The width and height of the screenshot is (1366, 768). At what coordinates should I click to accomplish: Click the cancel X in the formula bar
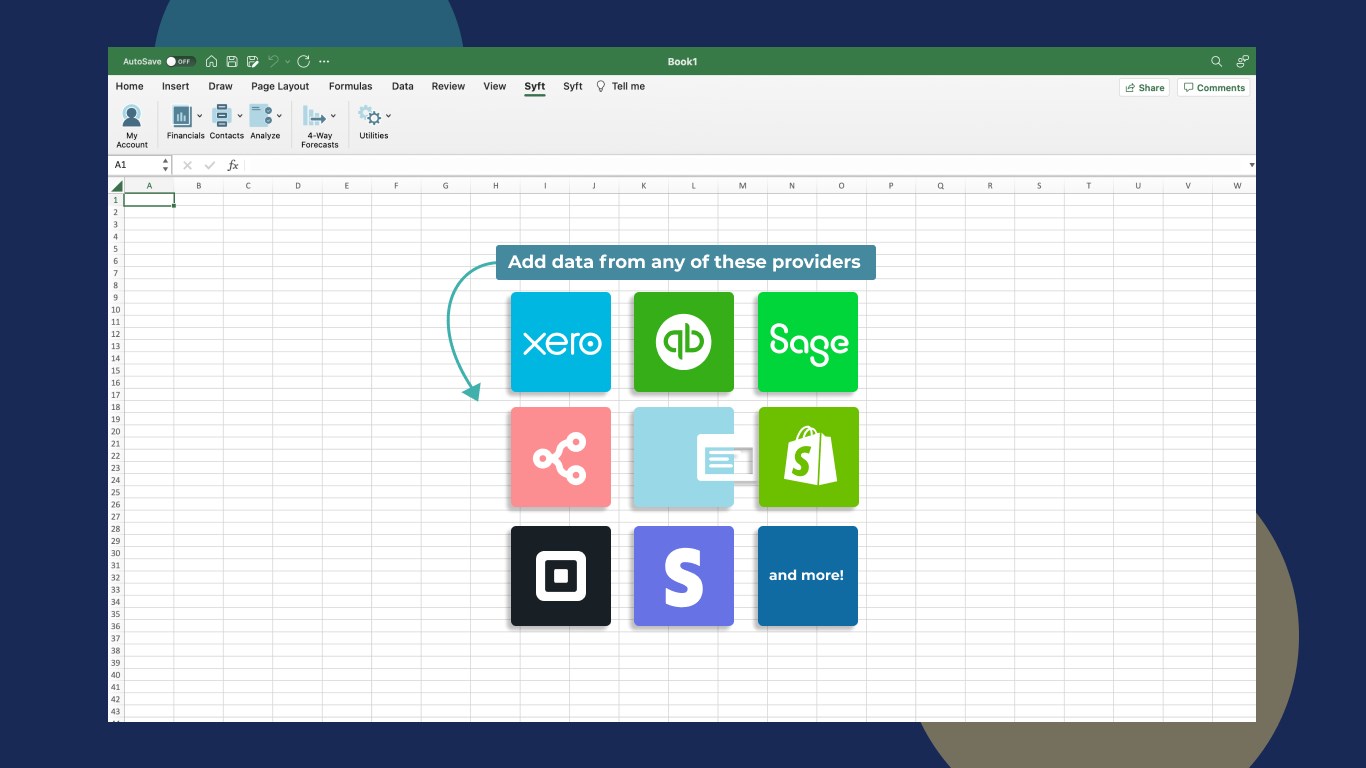click(187, 165)
